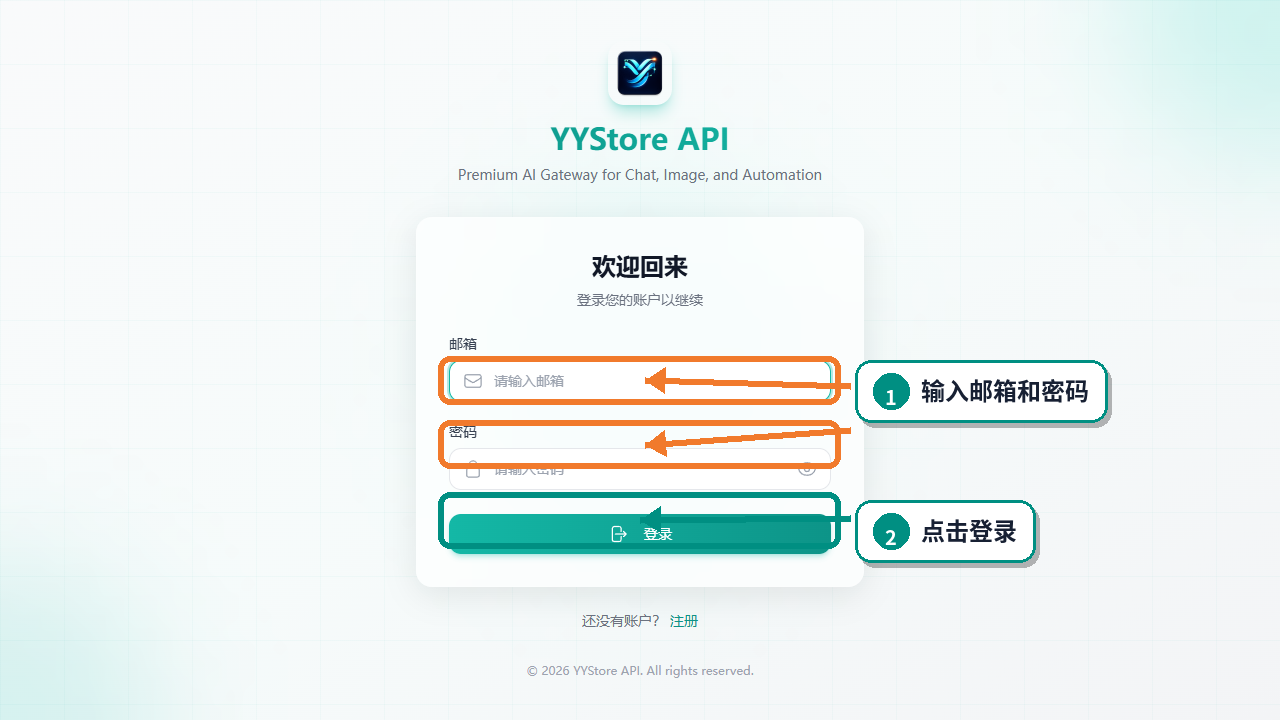Click the "密码" field label
Image resolution: width=1280 pixels, height=720 pixels.
[463, 432]
